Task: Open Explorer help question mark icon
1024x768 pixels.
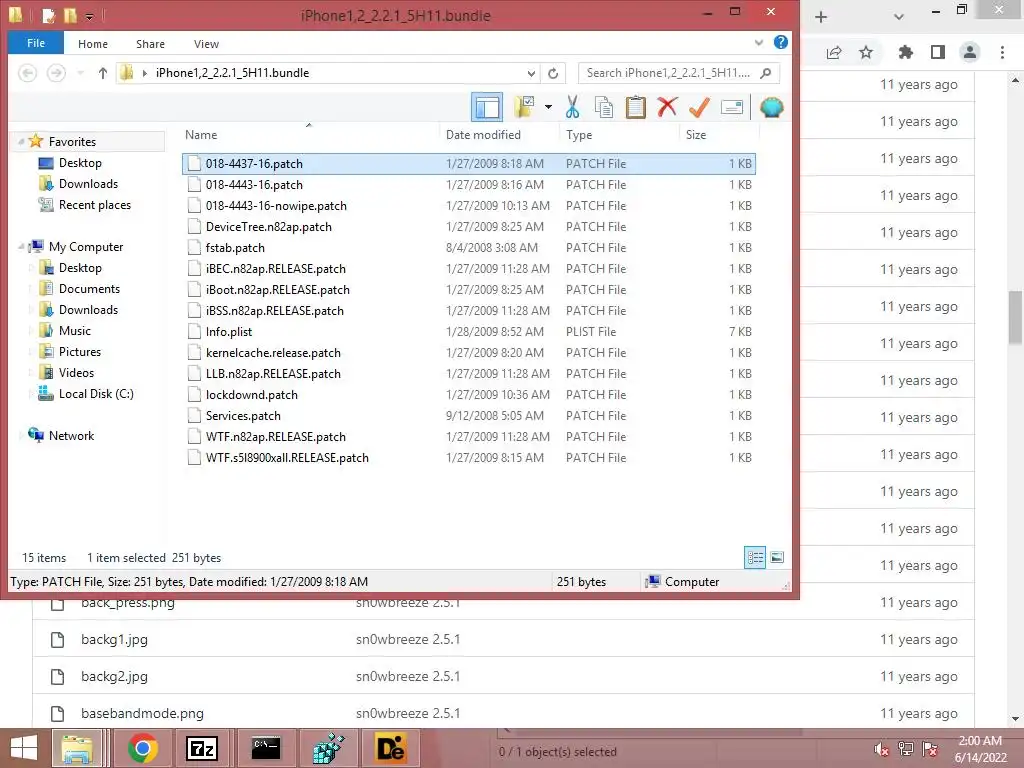Action: (780, 42)
